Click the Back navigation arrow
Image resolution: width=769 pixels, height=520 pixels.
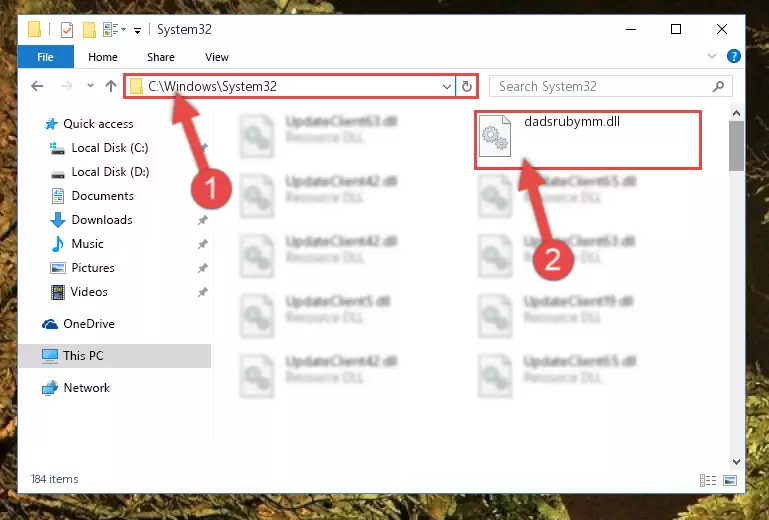(37, 86)
